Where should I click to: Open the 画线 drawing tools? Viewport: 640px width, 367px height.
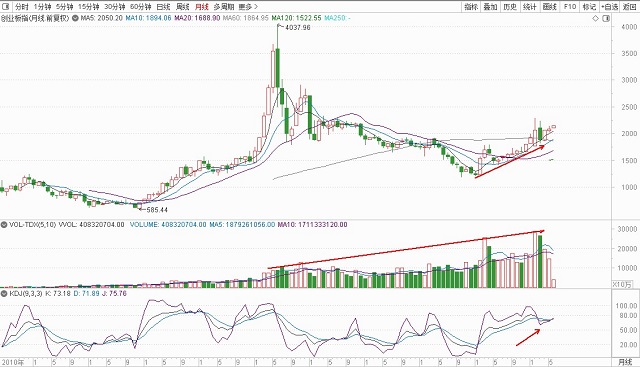pyautogui.click(x=550, y=7)
